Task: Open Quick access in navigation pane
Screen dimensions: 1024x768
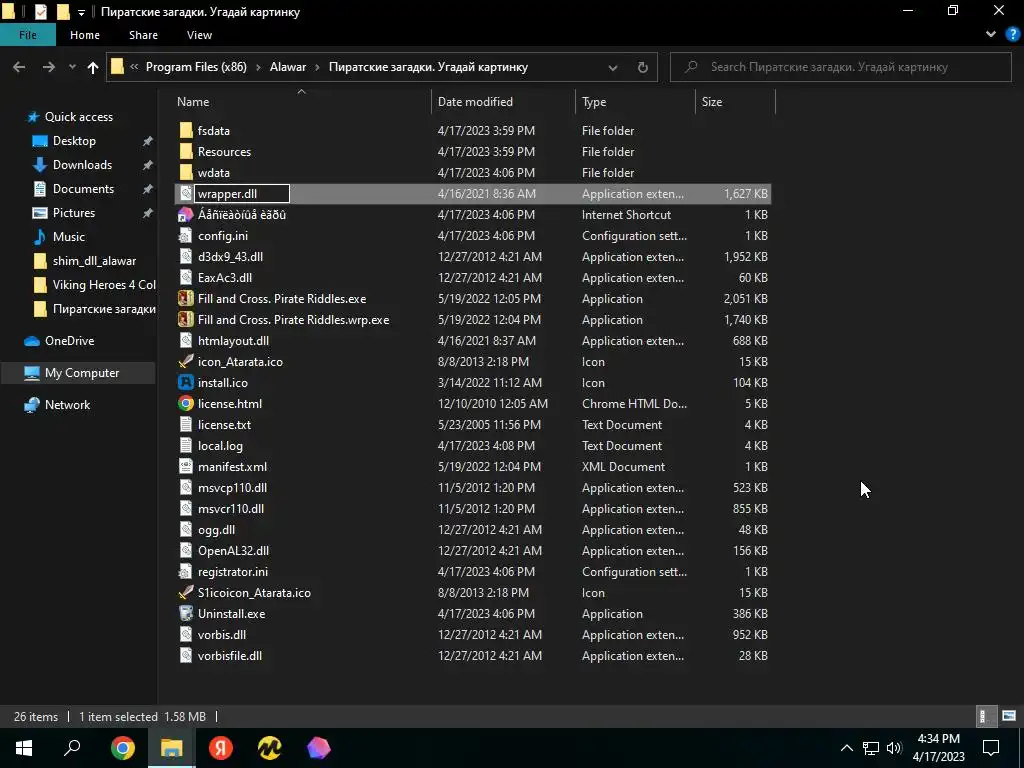Action: tap(78, 117)
